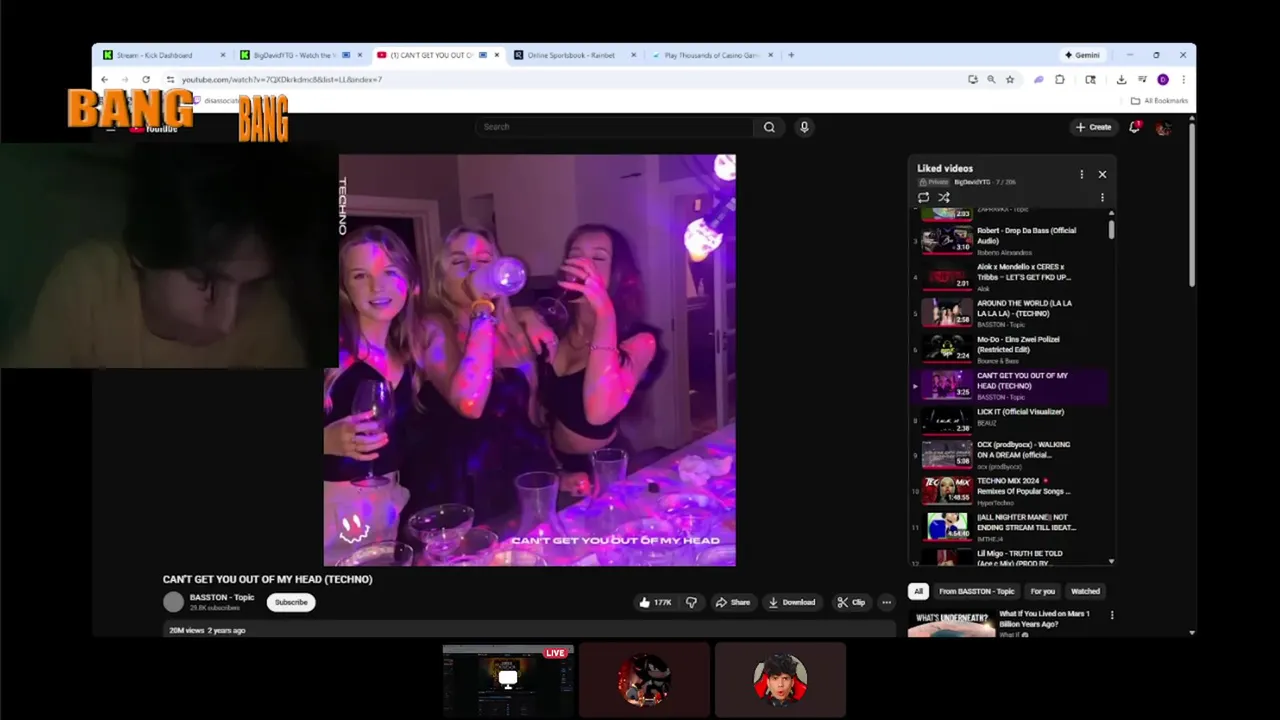Screen dimensions: 1280x720
Task: Open BASSTON - Topic channel avatar
Action: tap(174, 602)
